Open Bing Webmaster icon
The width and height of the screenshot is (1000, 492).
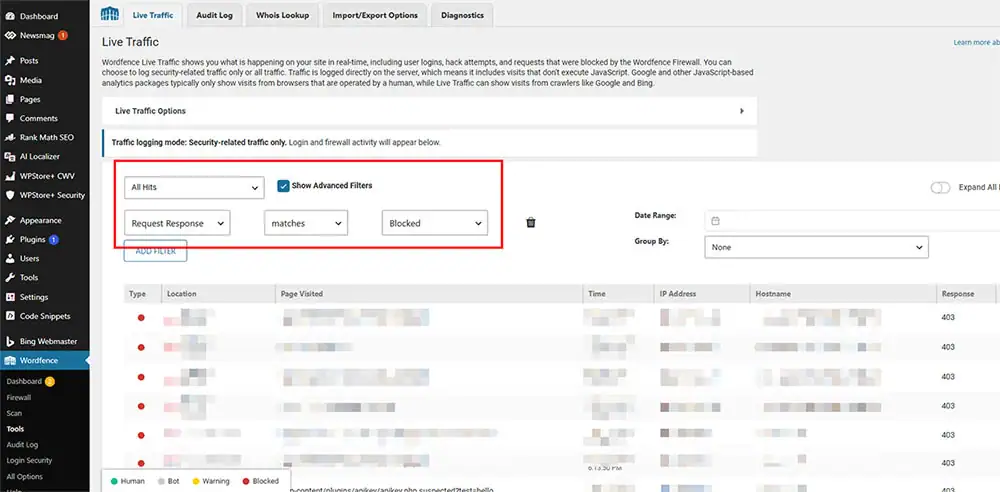click(x=10, y=341)
